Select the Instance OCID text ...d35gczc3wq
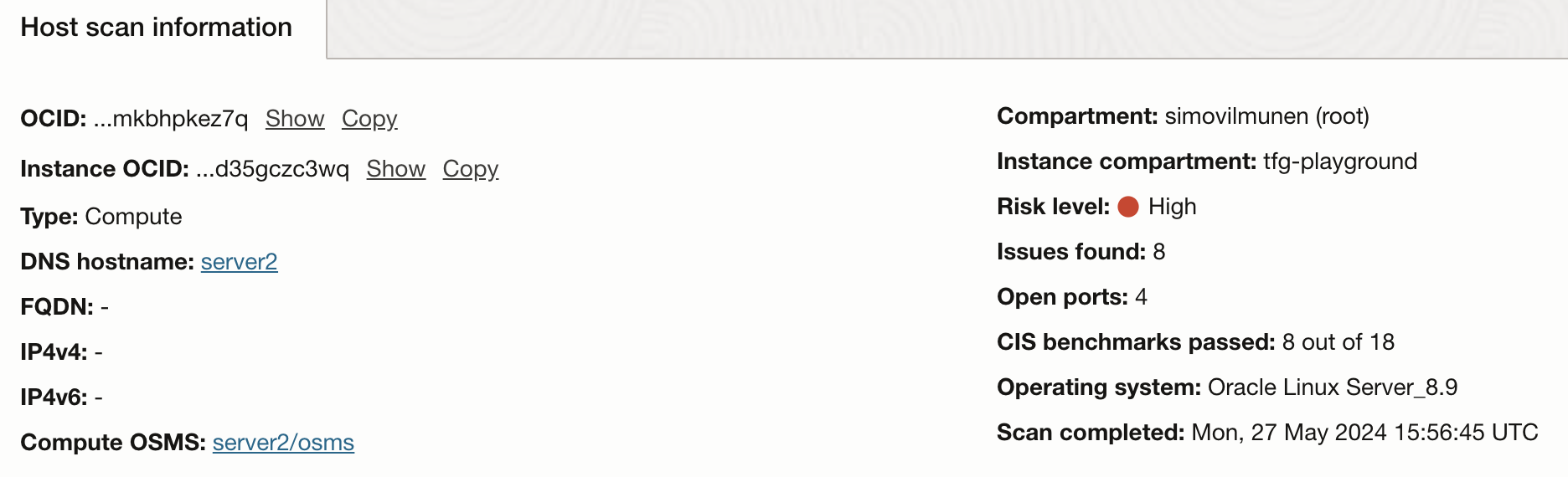The image size is (1568, 477). click(272, 169)
